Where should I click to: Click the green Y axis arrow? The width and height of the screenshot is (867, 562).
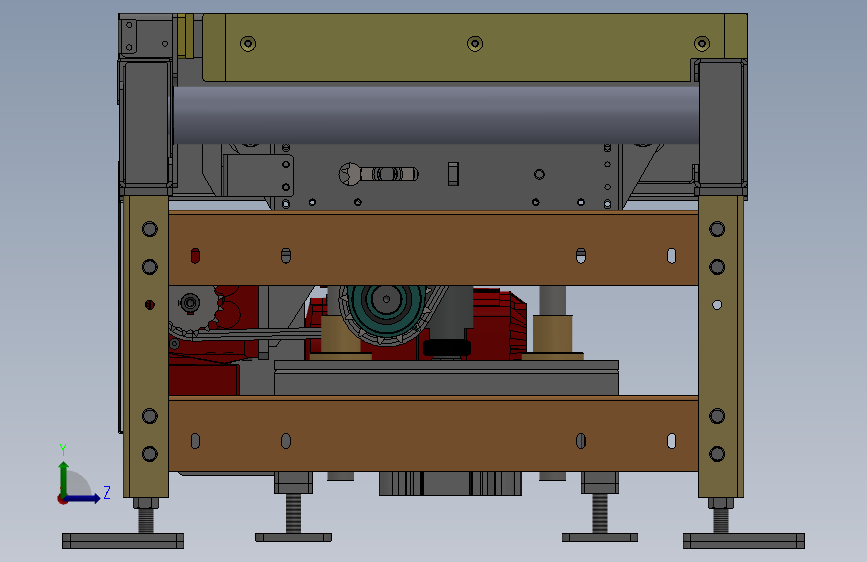[x=64, y=478]
